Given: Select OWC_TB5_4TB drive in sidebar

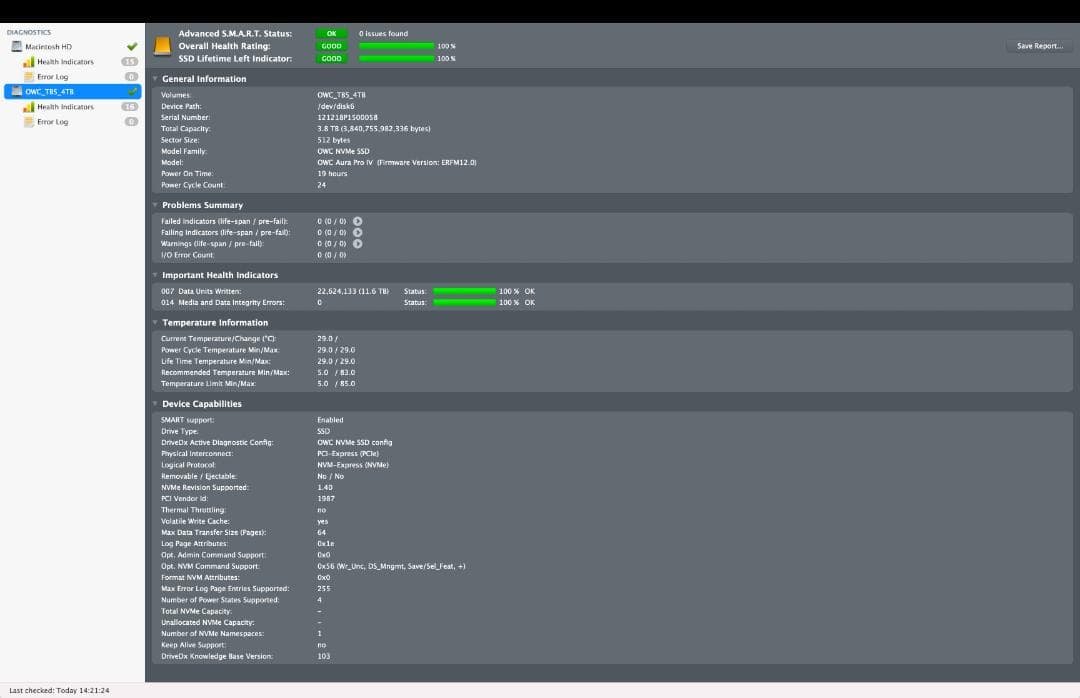Looking at the screenshot, I should pos(50,92).
